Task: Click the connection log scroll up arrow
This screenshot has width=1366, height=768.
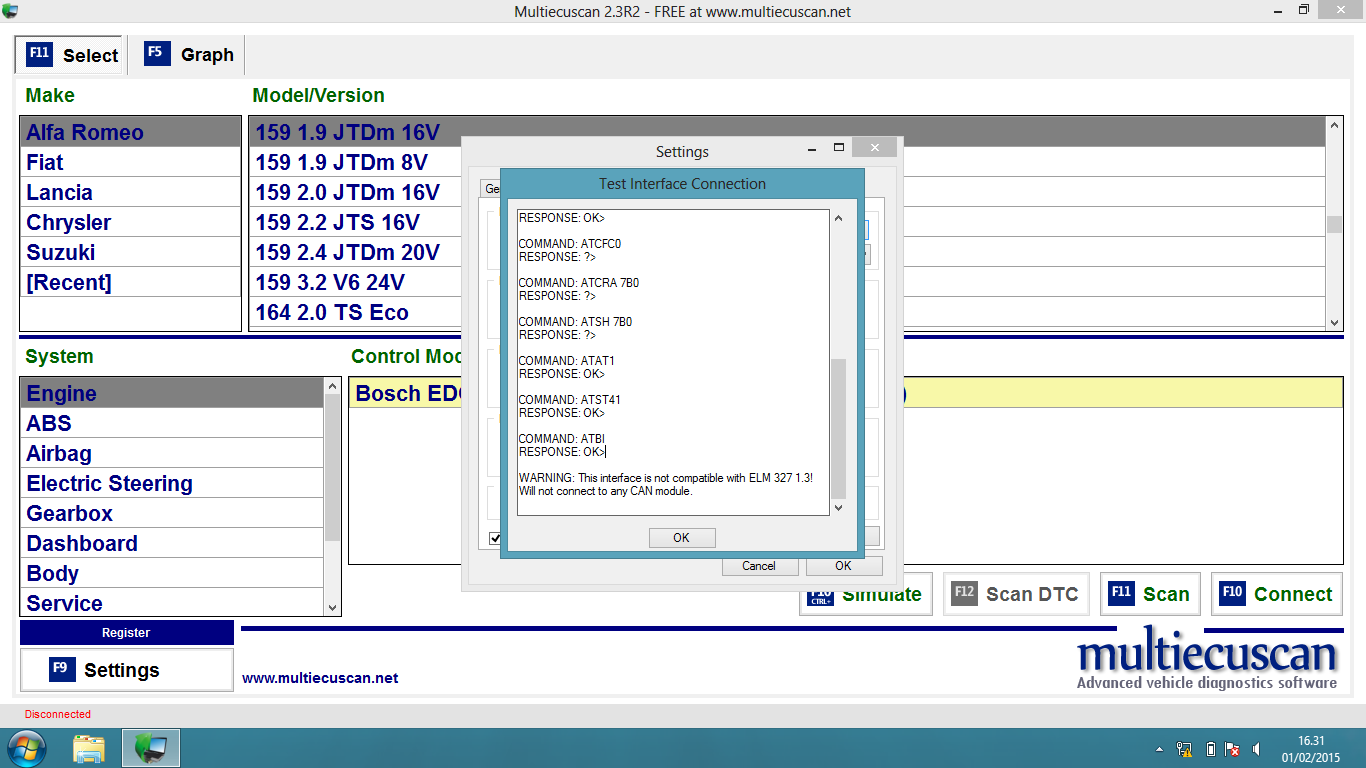Action: 838,218
